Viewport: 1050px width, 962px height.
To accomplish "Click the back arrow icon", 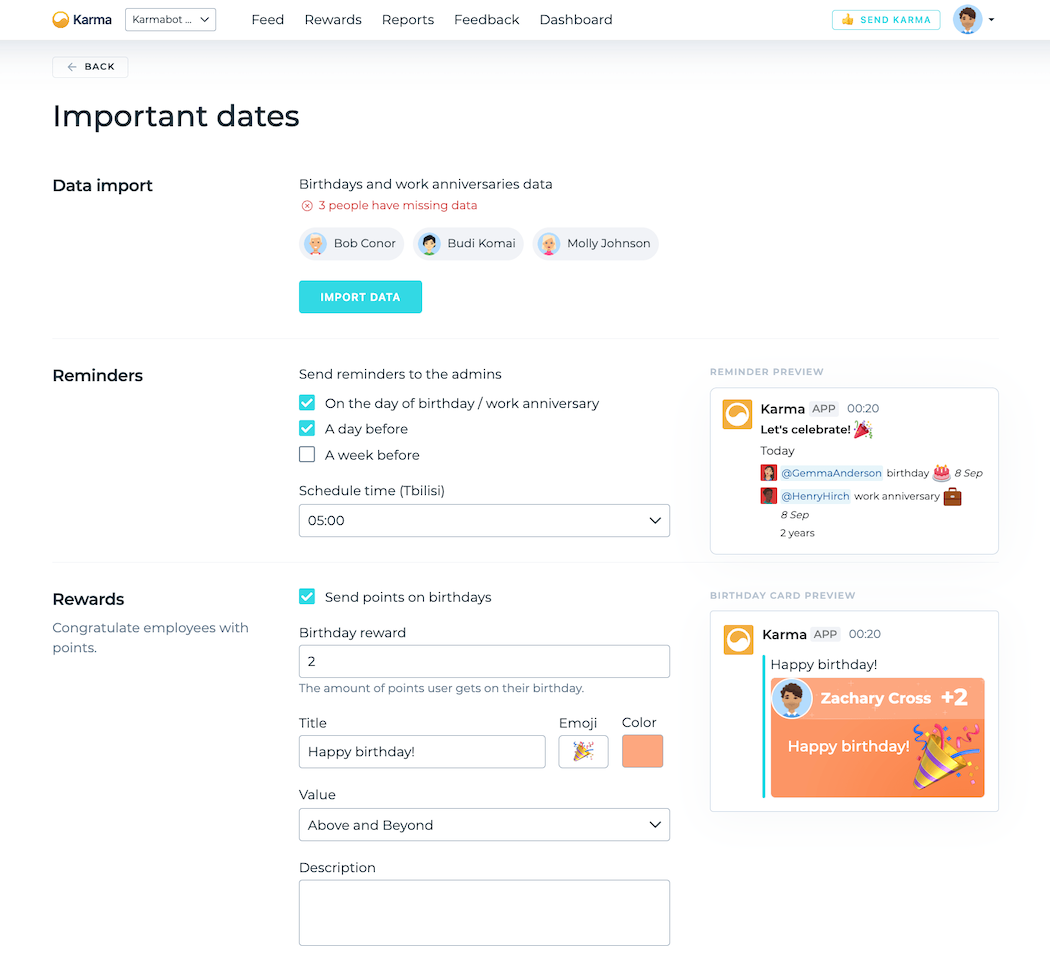I will 73,66.
